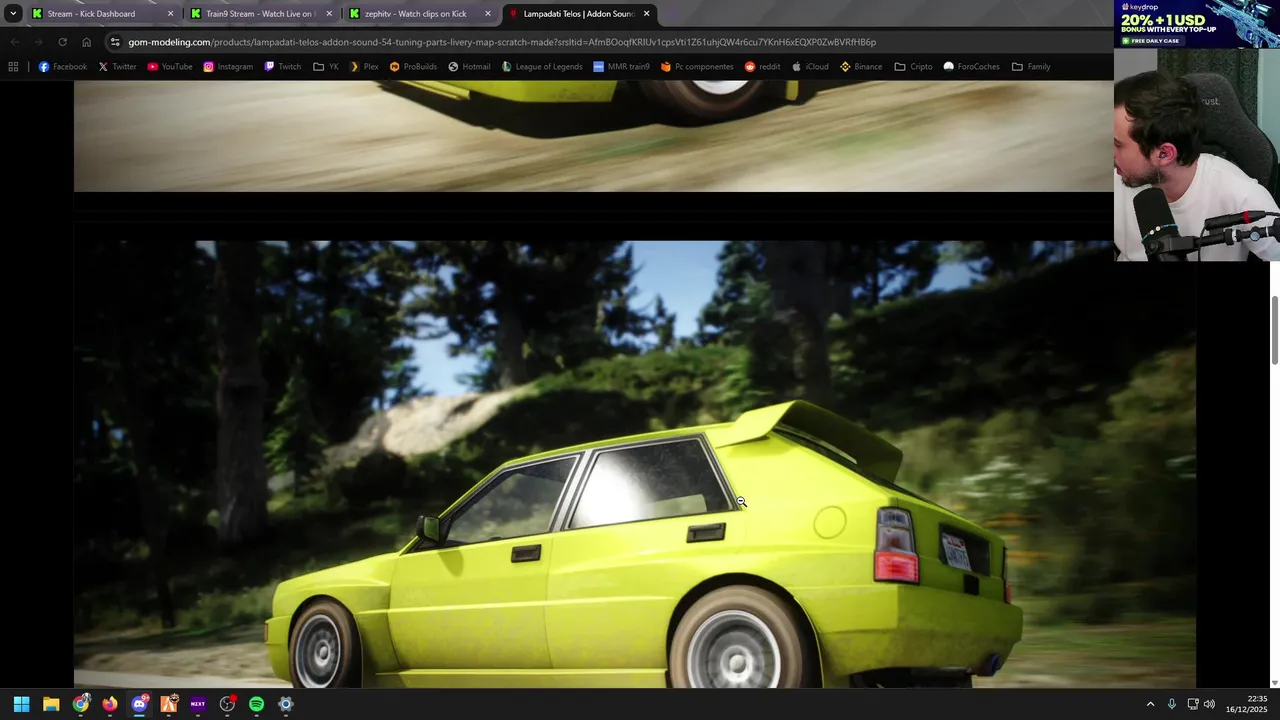This screenshot has height=720, width=1280.
Task: Open Windows Start menu
Action: [22, 704]
